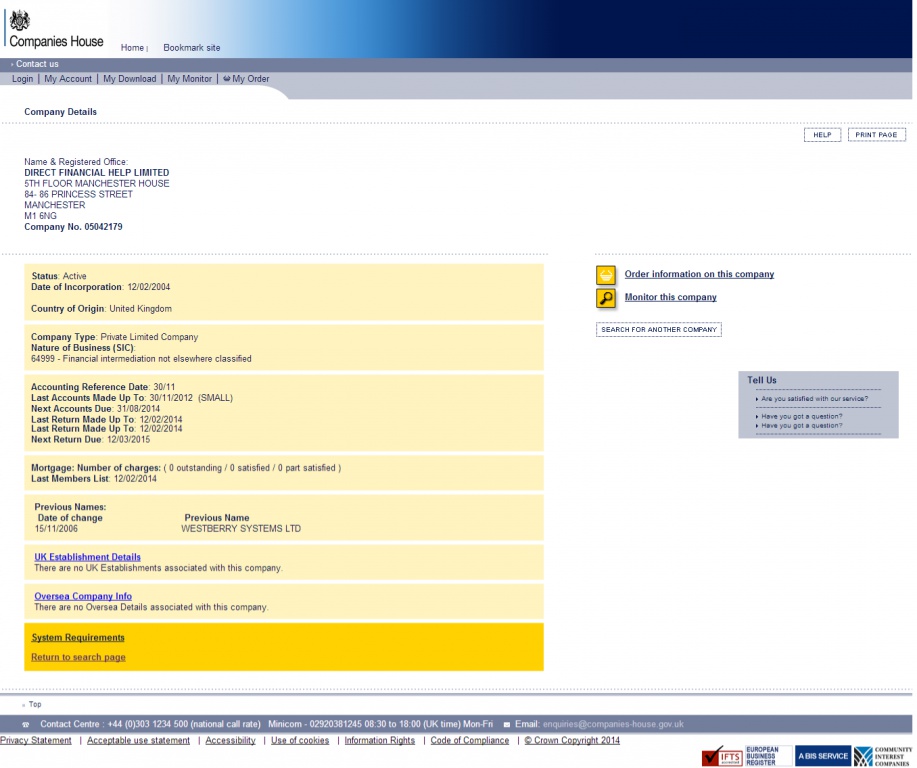Open Acceptable use statement
The image size is (917, 768).
139,741
